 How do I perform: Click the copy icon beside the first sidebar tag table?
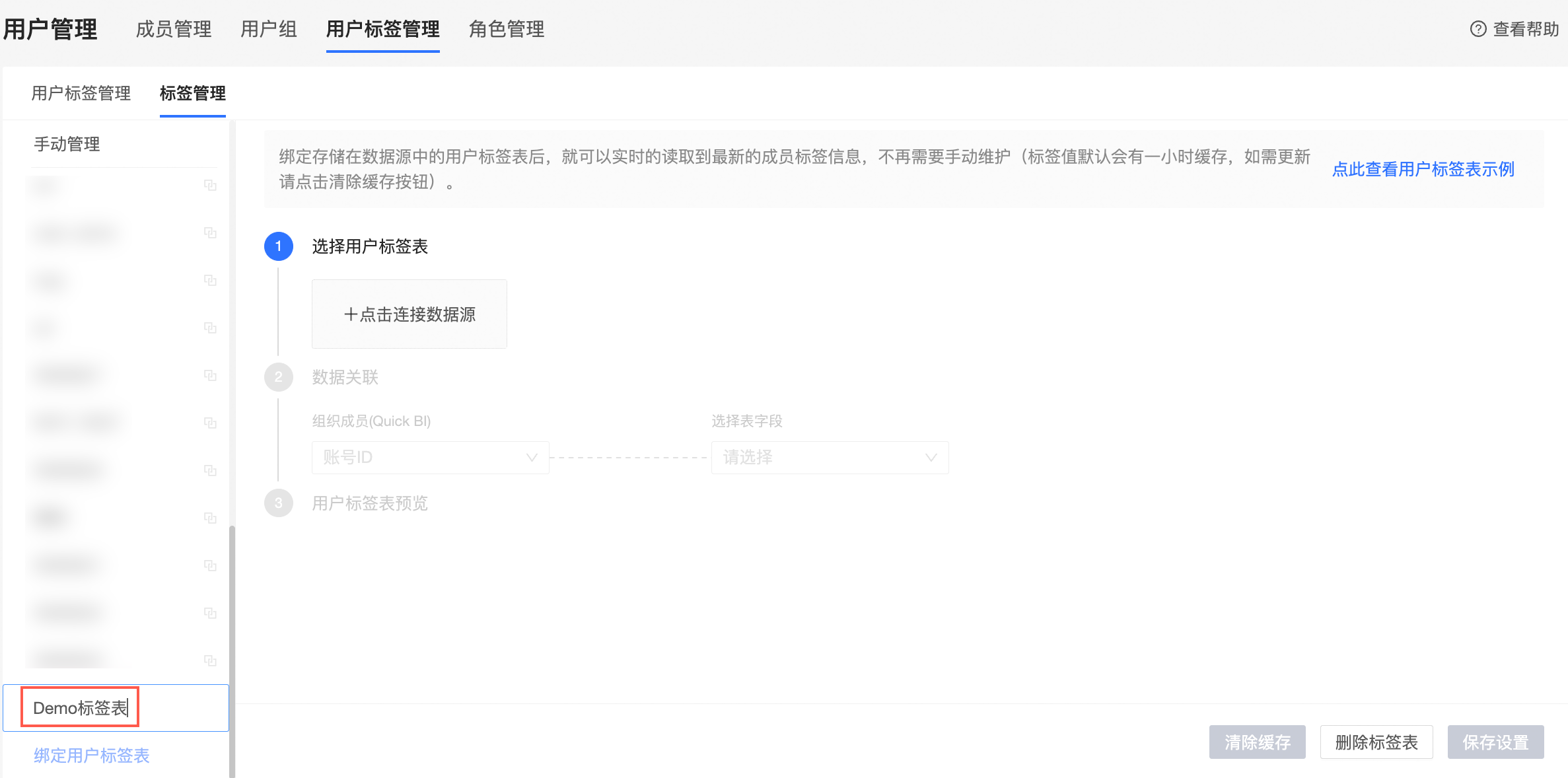210,186
